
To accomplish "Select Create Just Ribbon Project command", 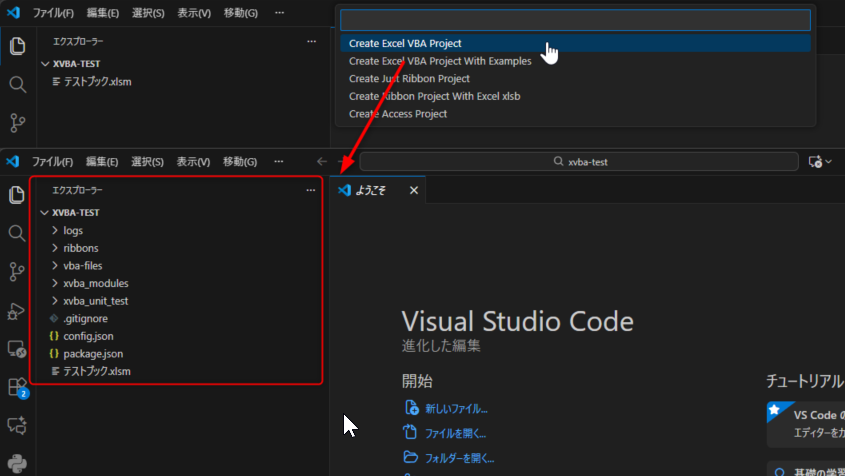I will pos(575,79).
